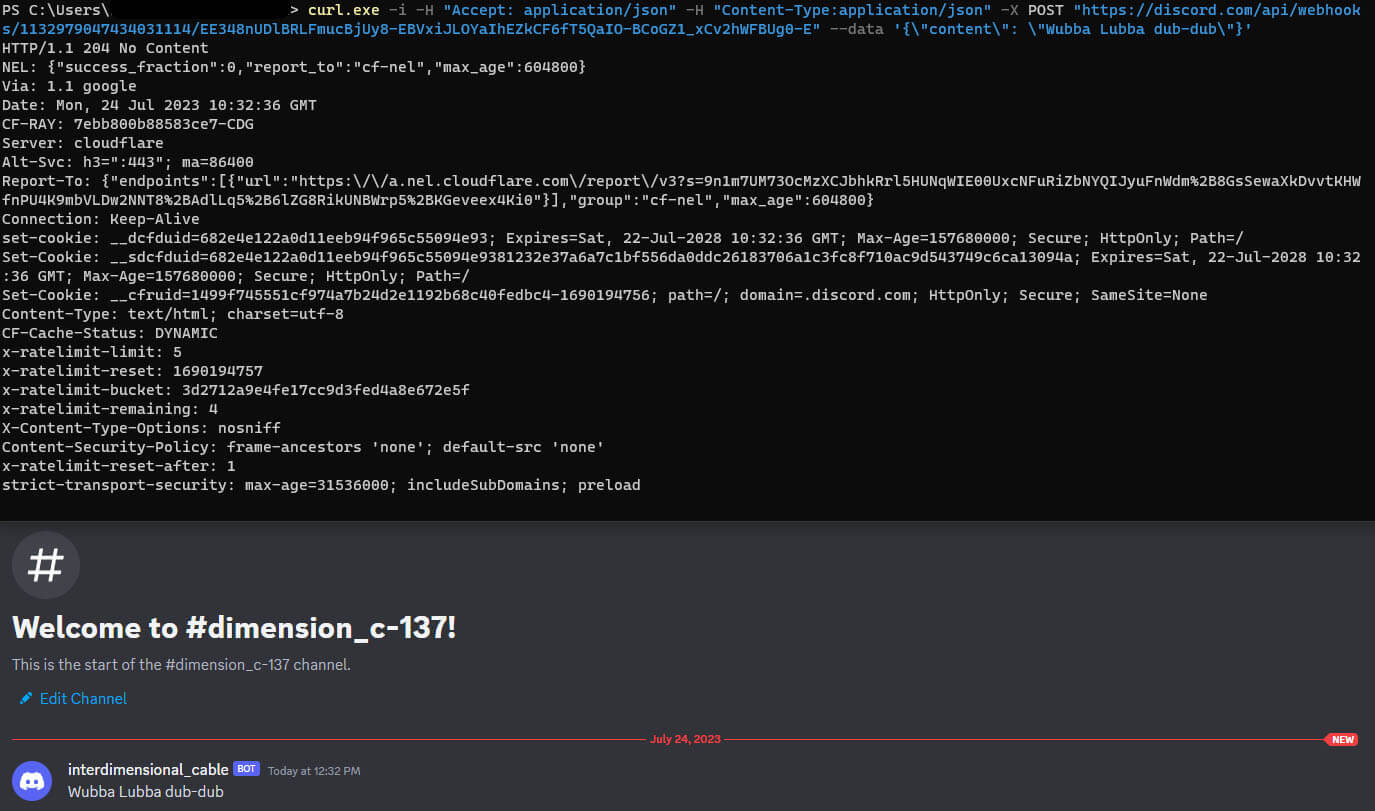1375x811 pixels.
Task: Open the Edit Channel link
Action: 83,698
